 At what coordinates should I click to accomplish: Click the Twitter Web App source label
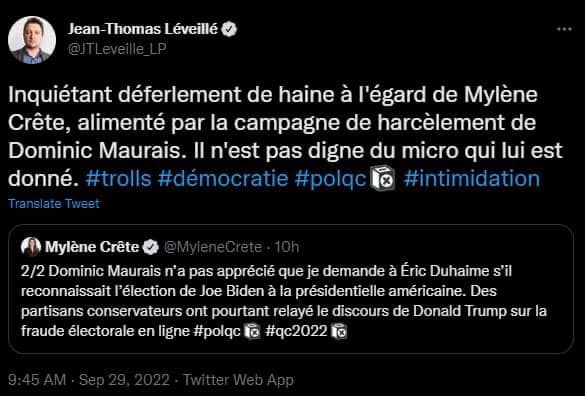tap(238, 380)
